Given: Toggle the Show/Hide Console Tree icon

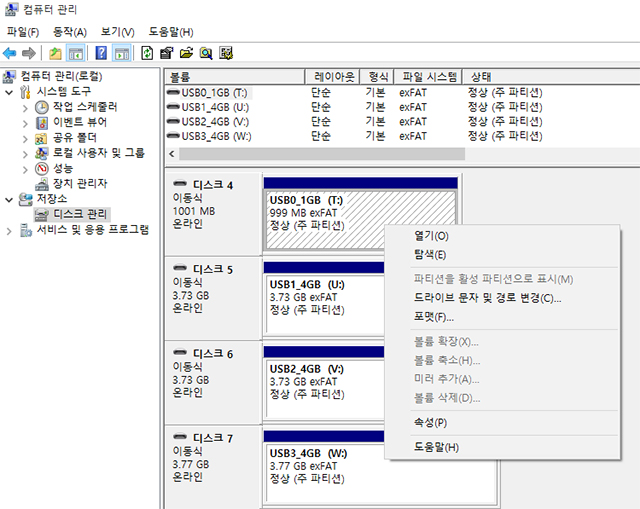Looking at the screenshot, I should tap(76, 53).
